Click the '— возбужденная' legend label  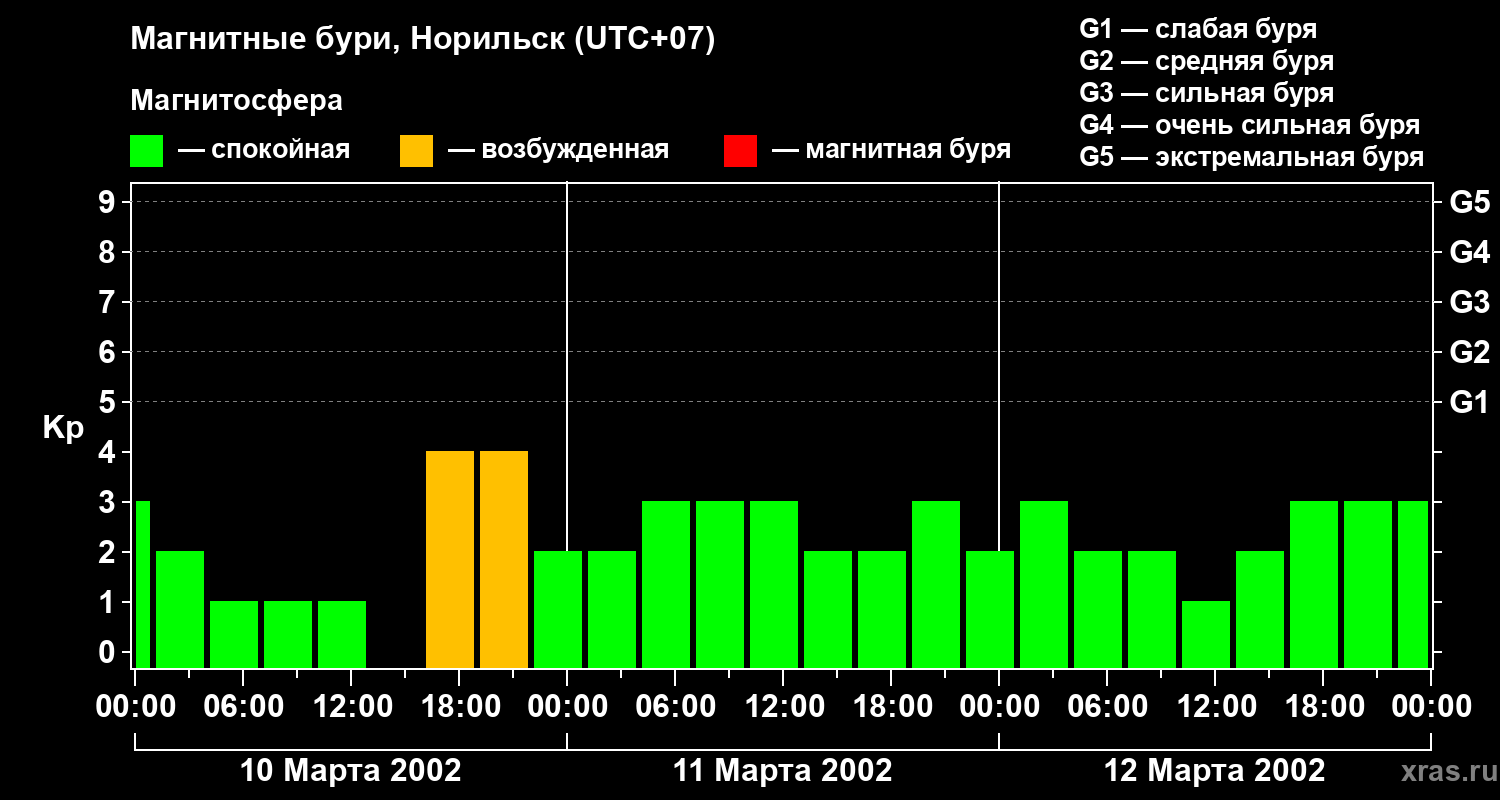click(x=558, y=150)
